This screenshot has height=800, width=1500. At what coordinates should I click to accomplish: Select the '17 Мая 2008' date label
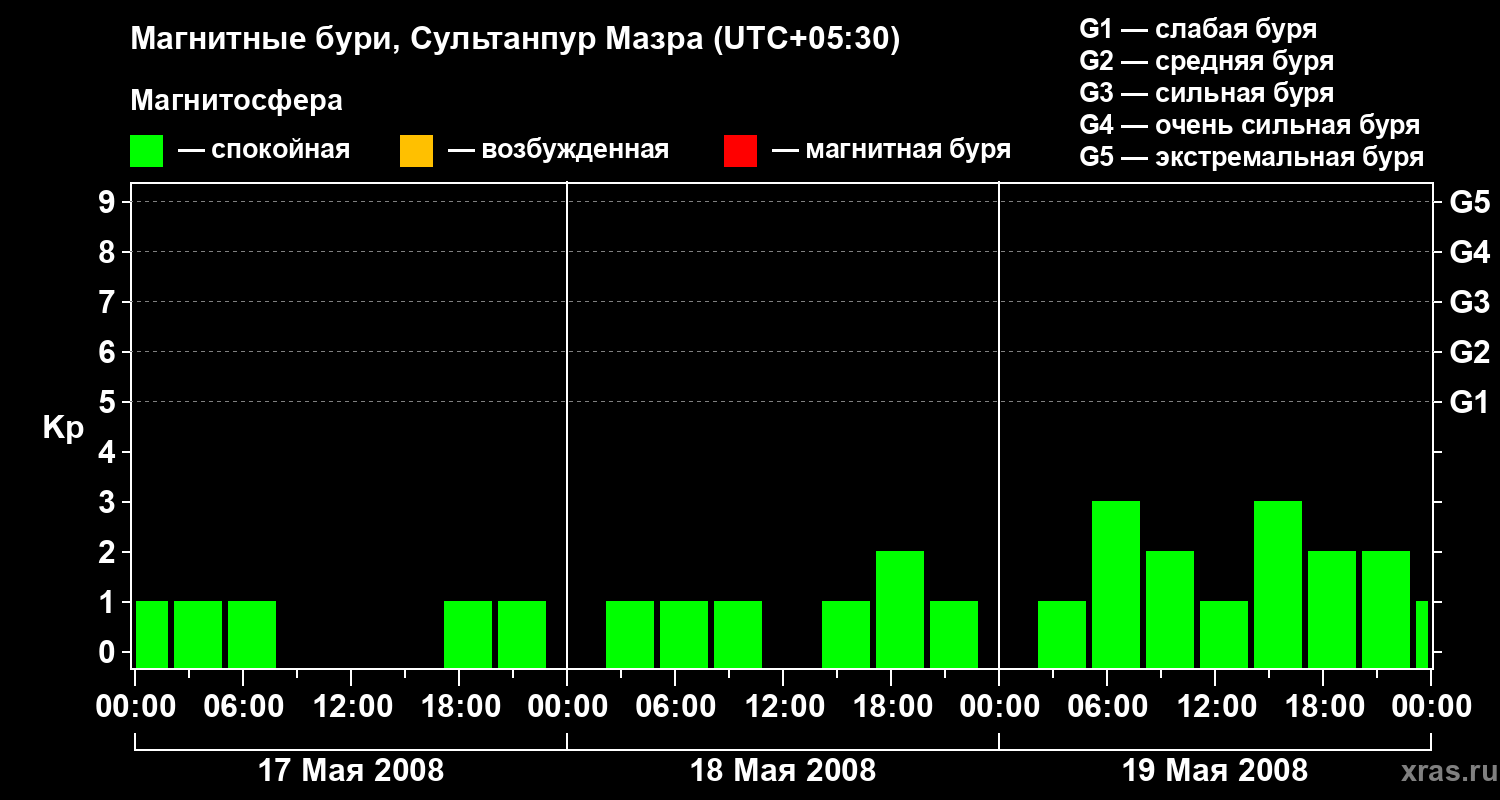click(x=351, y=771)
